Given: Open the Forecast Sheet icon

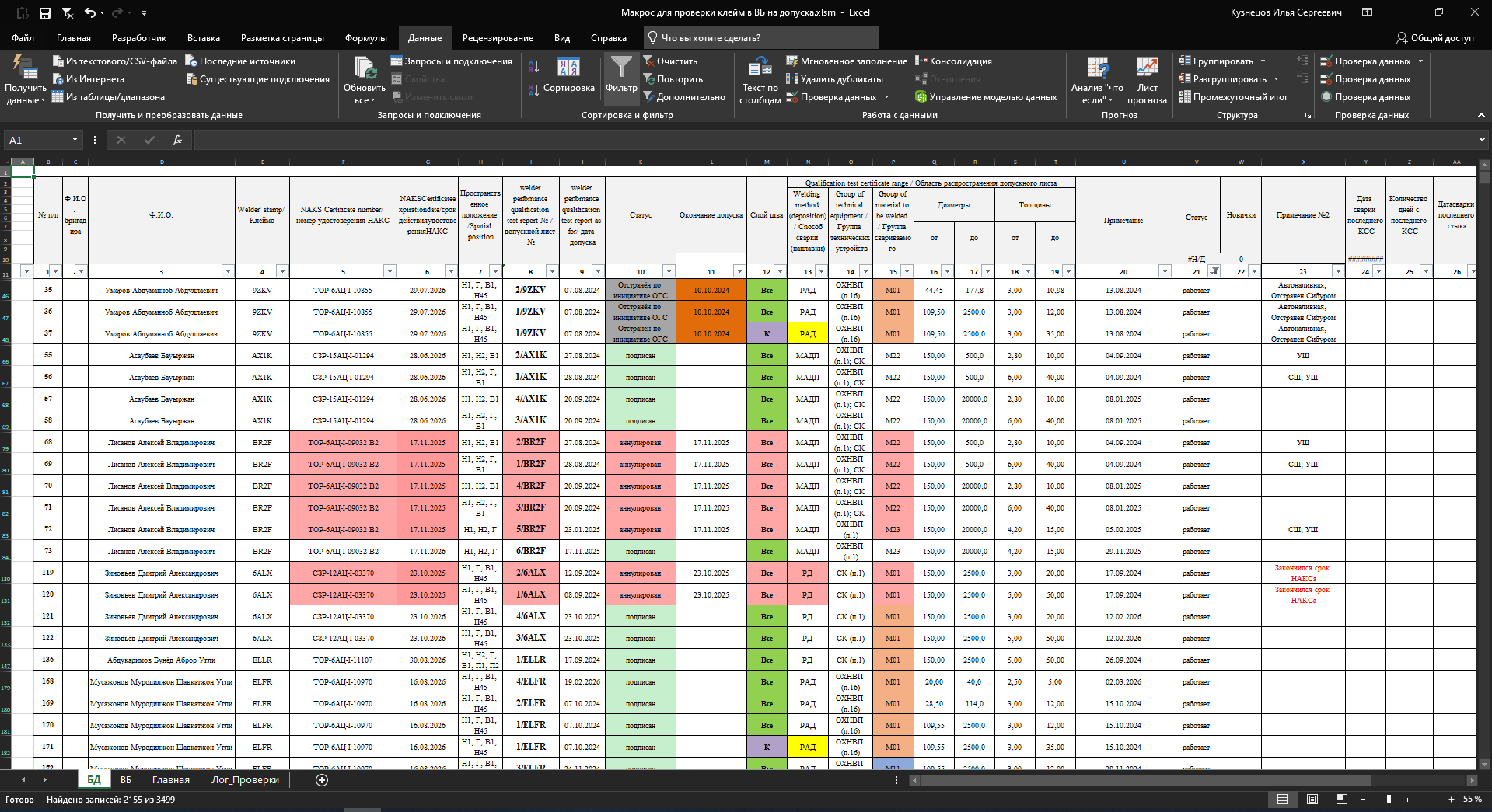Looking at the screenshot, I should coord(1147,68).
